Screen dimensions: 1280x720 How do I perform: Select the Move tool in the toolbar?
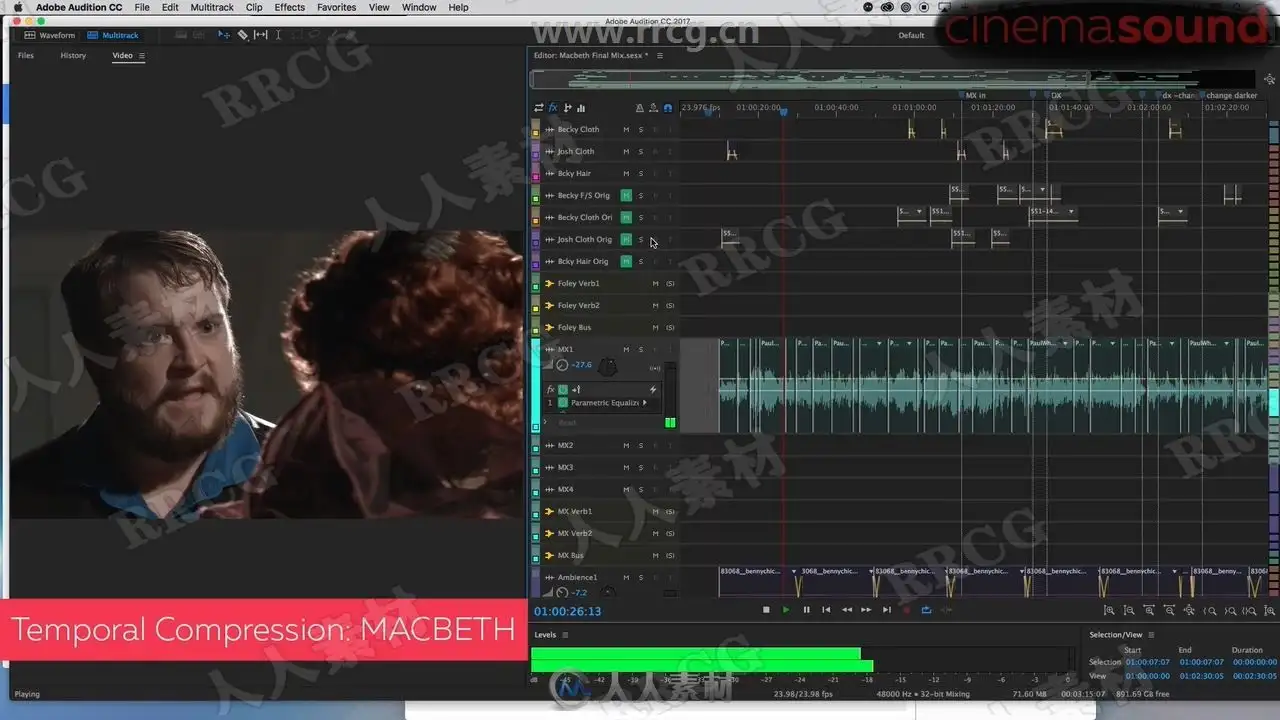224,35
